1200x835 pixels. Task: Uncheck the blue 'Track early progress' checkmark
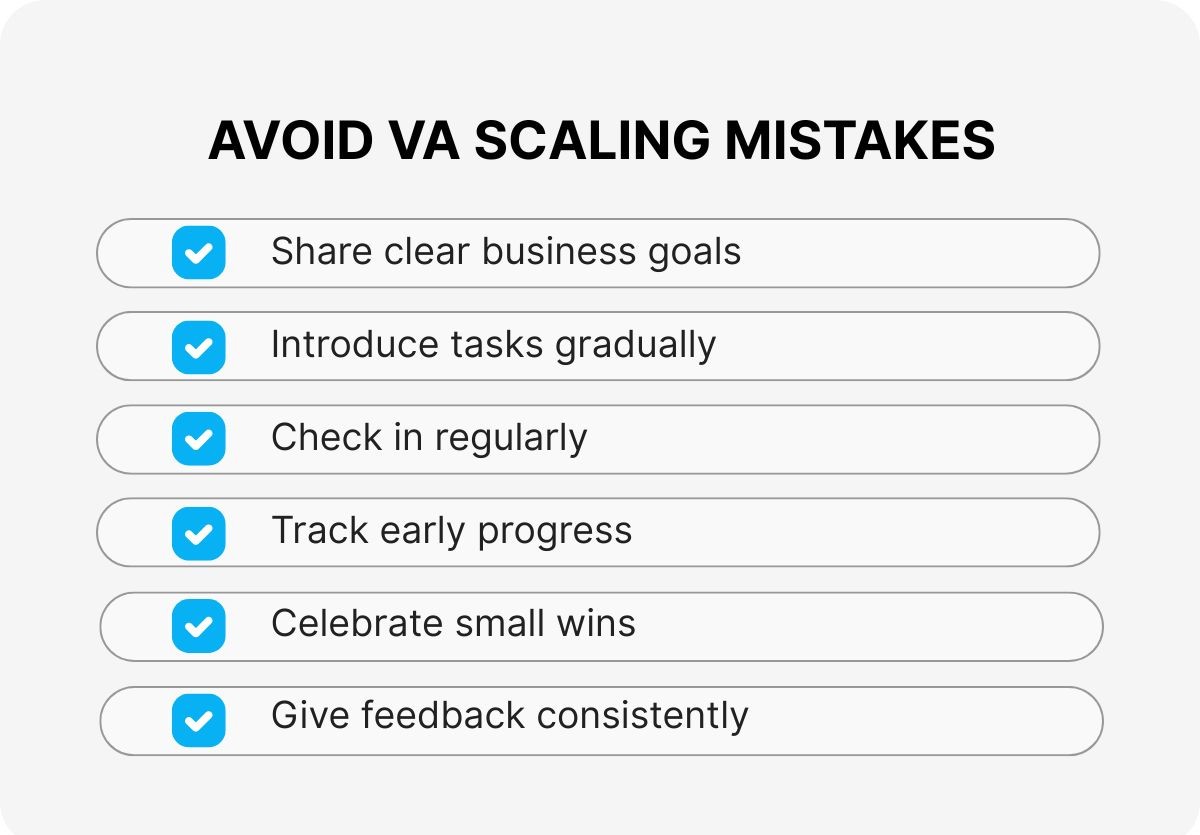point(198,532)
